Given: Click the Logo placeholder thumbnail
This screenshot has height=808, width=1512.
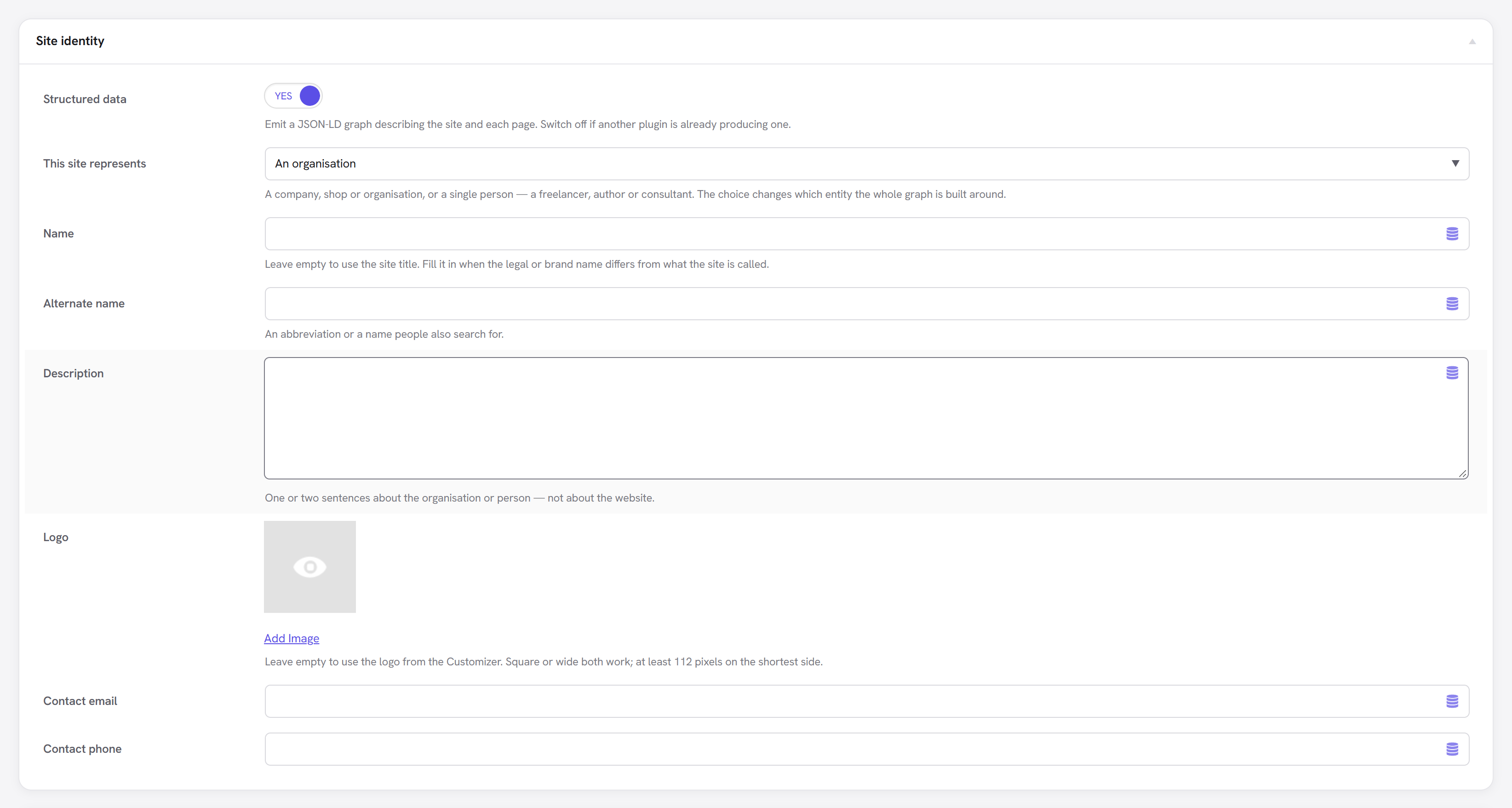Looking at the screenshot, I should (310, 566).
